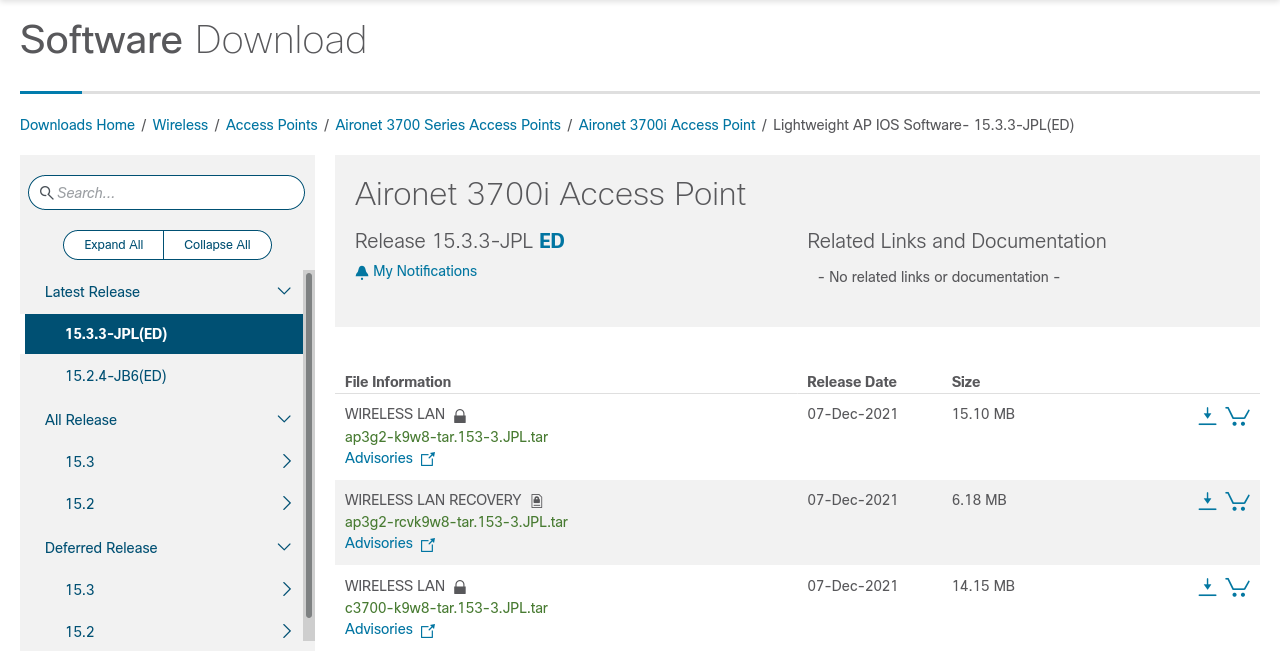This screenshot has width=1280, height=651.
Task: Select the 15.3.3-JPL(ED) release item
Action: pos(116,334)
